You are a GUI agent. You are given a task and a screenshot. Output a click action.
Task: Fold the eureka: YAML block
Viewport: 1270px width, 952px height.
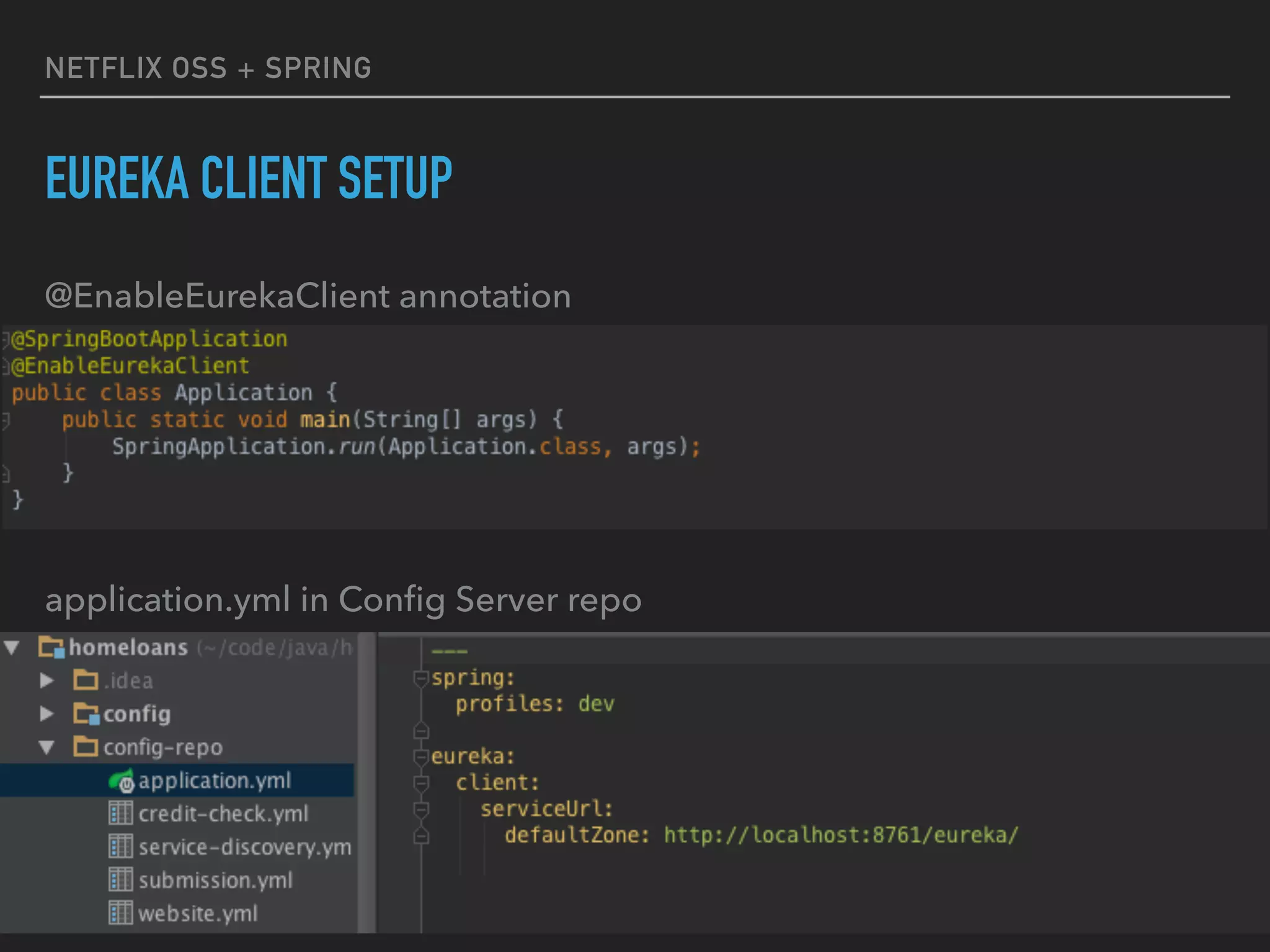[421, 757]
